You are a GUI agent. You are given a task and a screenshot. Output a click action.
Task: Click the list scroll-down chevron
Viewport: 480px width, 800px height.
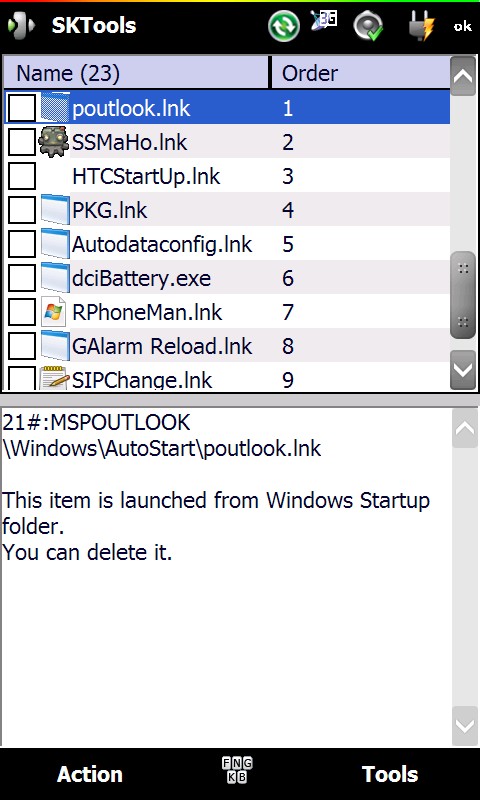[x=463, y=370]
